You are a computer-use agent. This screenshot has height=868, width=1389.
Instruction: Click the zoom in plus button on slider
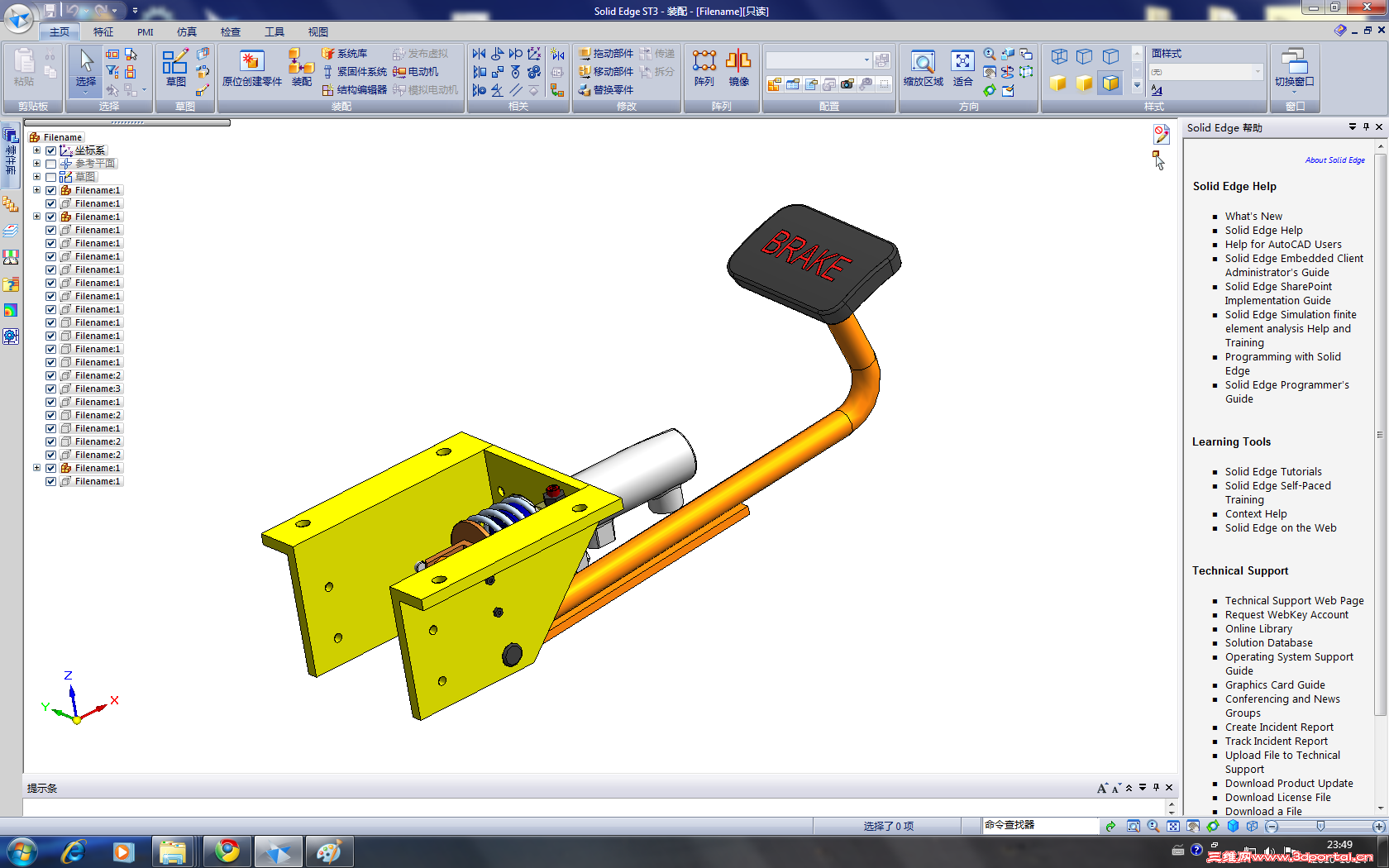tap(1378, 826)
